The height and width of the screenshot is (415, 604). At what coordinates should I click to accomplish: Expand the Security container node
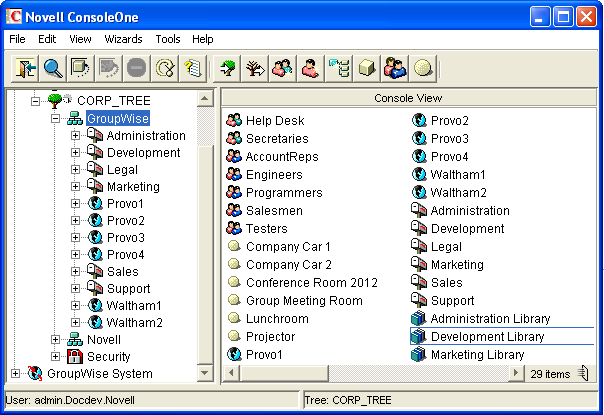coord(55,356)
